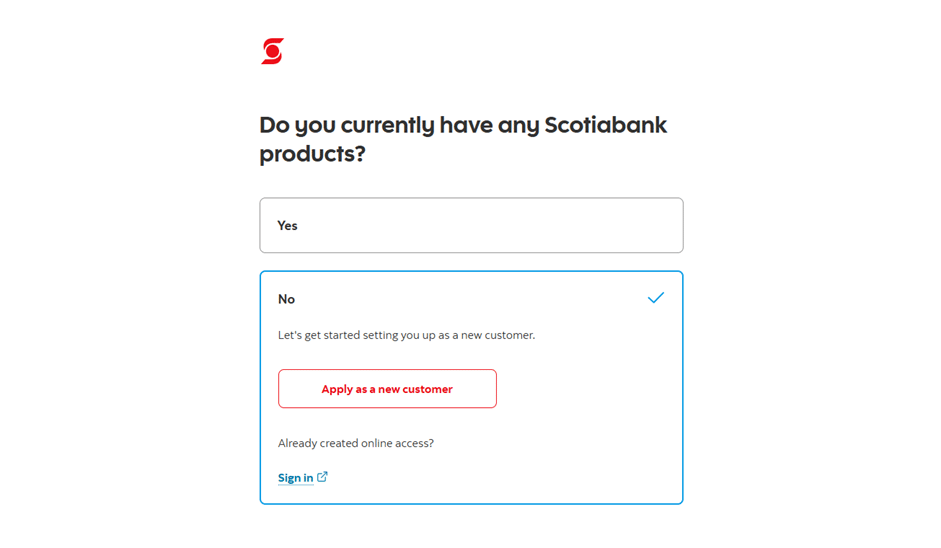Select the Yes option card
This screenshot has height=548, width=941.
click(x=471, y=225)
